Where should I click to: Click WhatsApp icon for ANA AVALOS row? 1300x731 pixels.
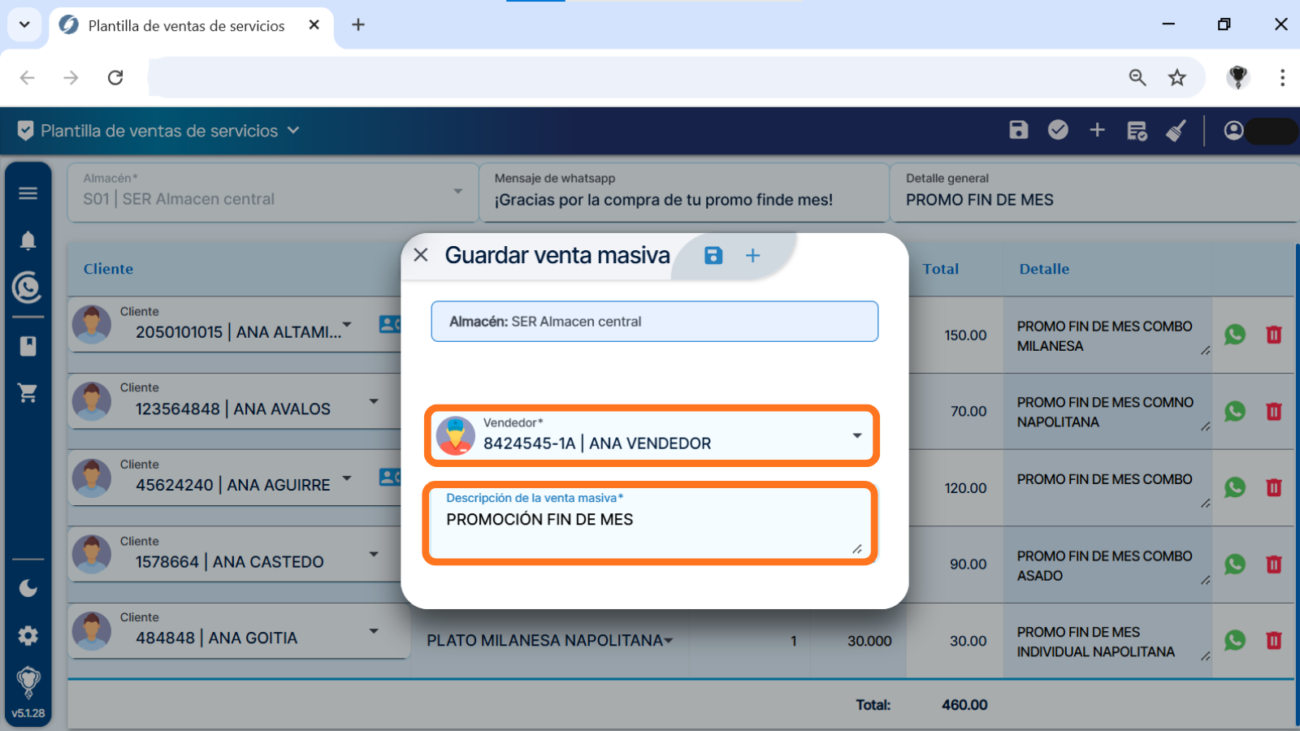point(1235,411)
